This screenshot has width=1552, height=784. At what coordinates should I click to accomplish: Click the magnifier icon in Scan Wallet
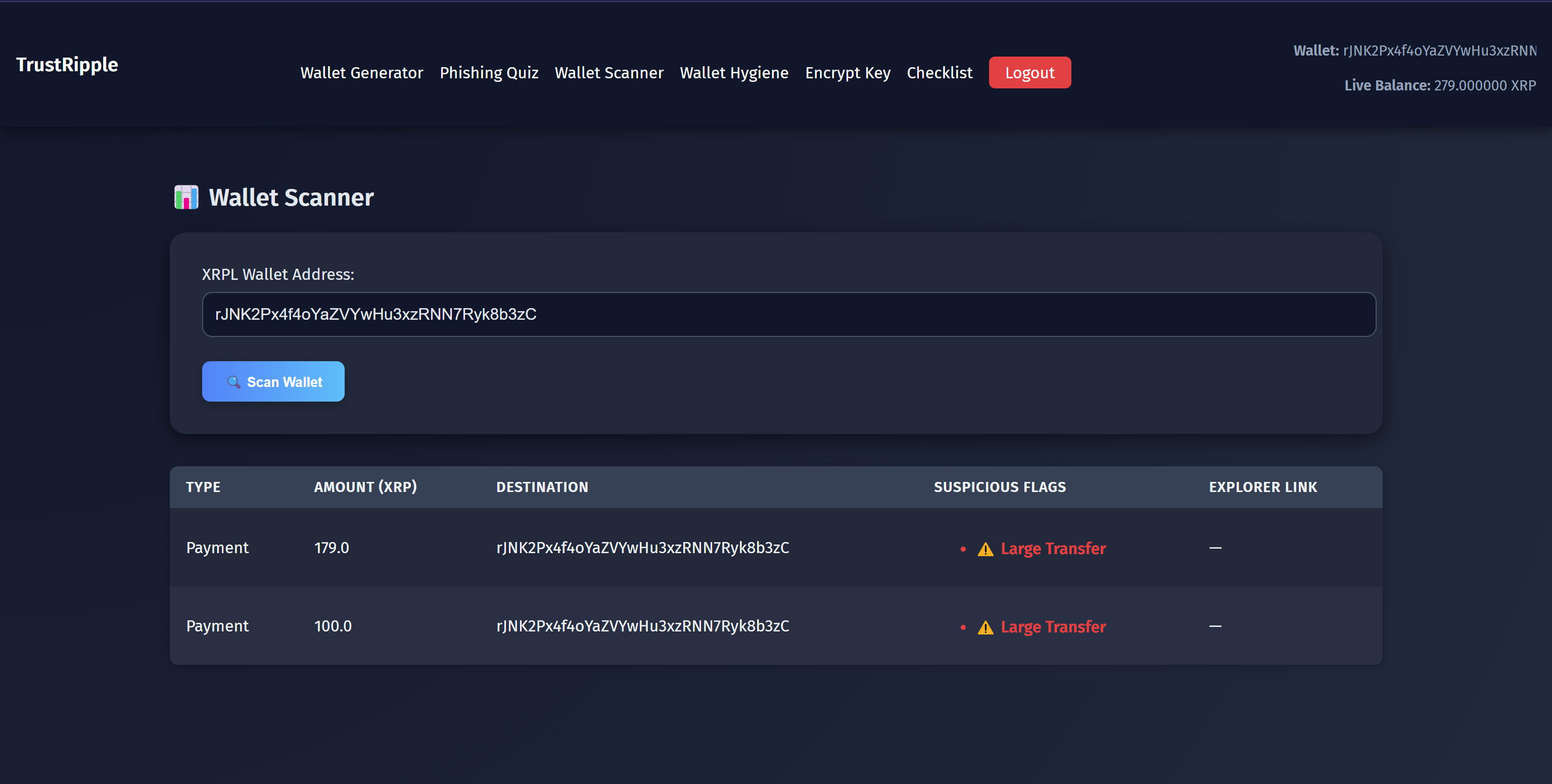(233, 382)
